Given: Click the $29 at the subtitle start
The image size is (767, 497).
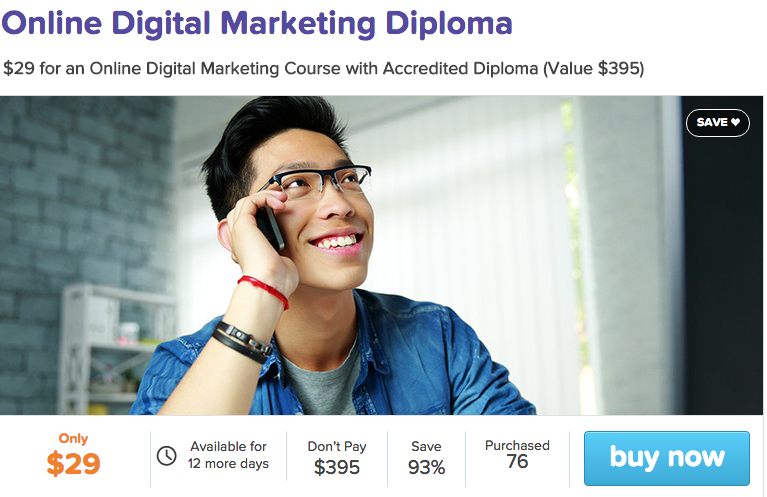Looking at the screenshot, I should click(x=19, y=68).
